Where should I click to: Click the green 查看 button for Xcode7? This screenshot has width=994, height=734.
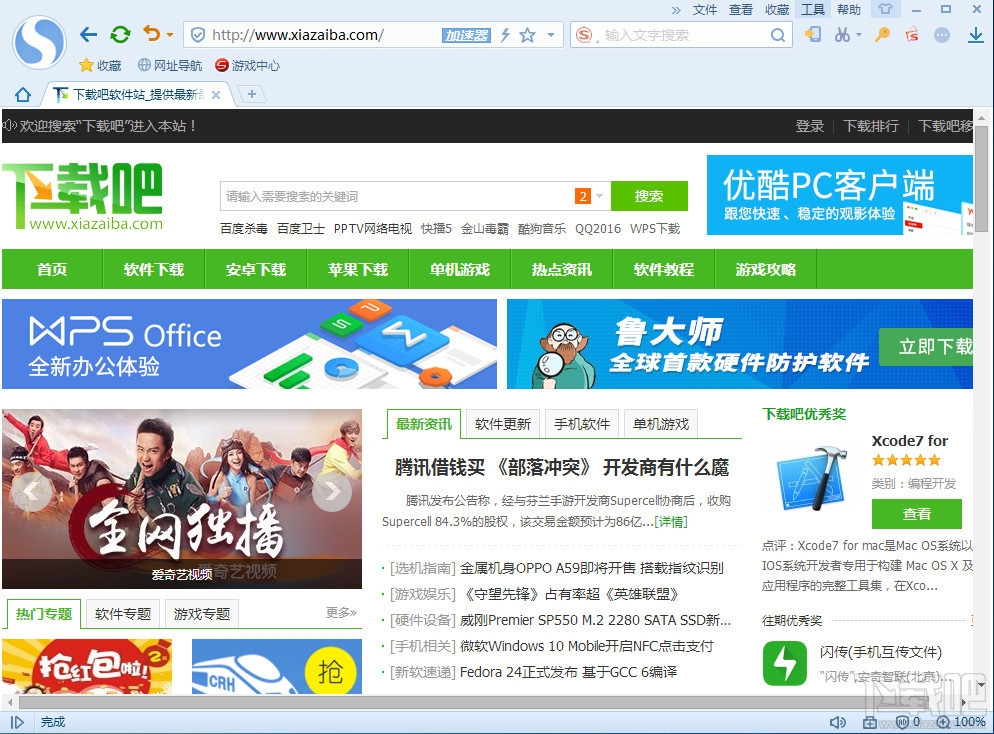coord(917,514)
